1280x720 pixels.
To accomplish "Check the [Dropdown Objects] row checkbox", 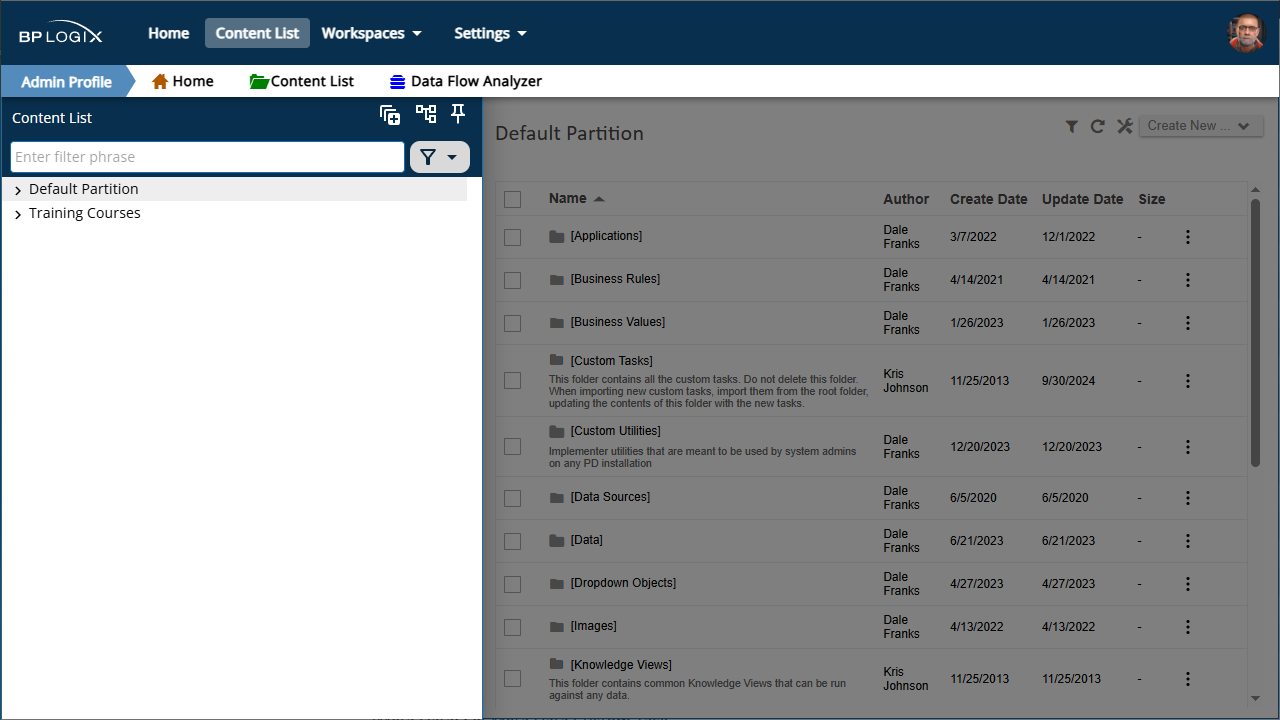I will click(x=513, y=584).
